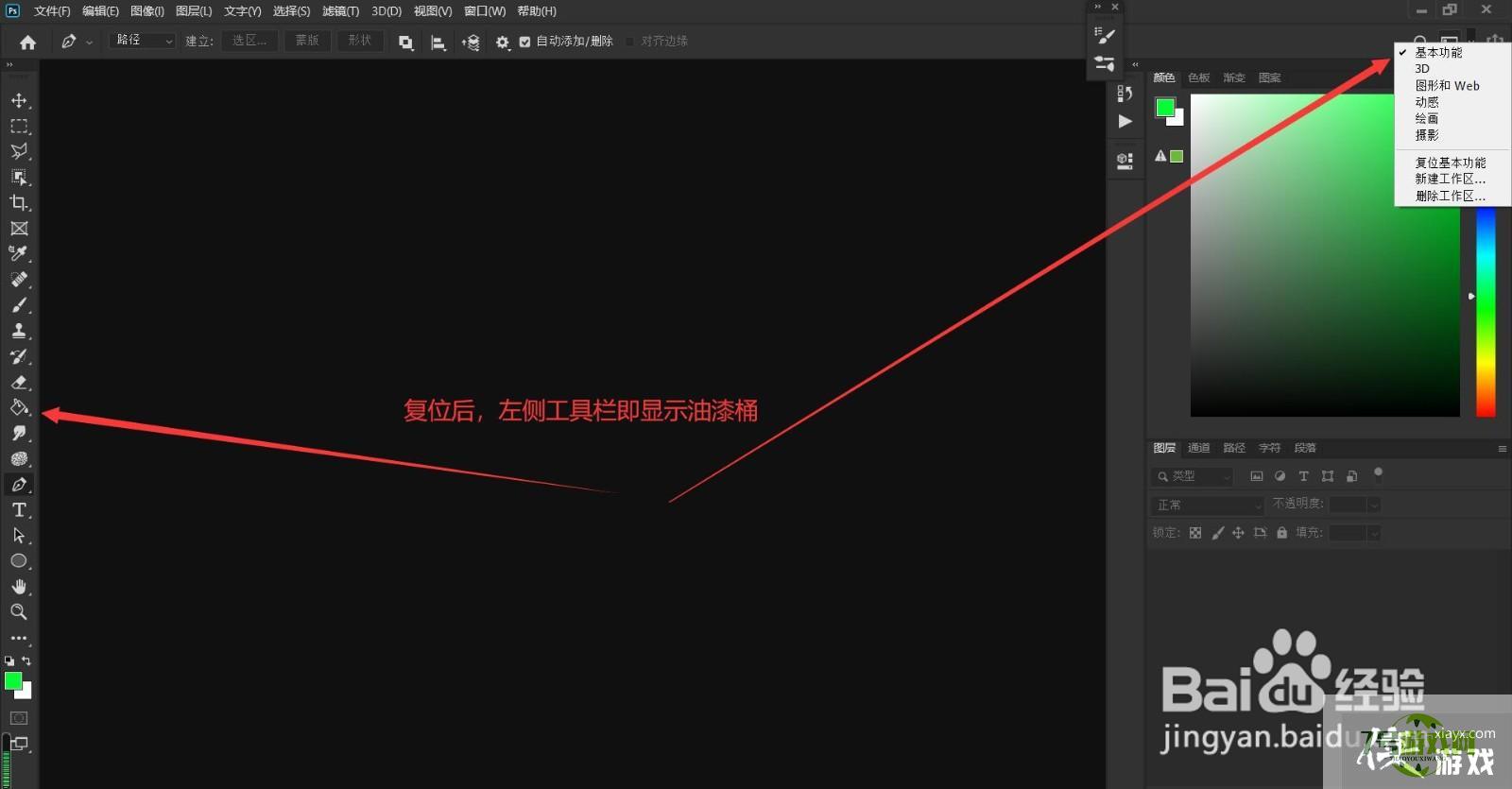This screenshot has height=789, width=1512.
Task: Switch to the 通道 tab
Action: click(x=1198, y=448)
